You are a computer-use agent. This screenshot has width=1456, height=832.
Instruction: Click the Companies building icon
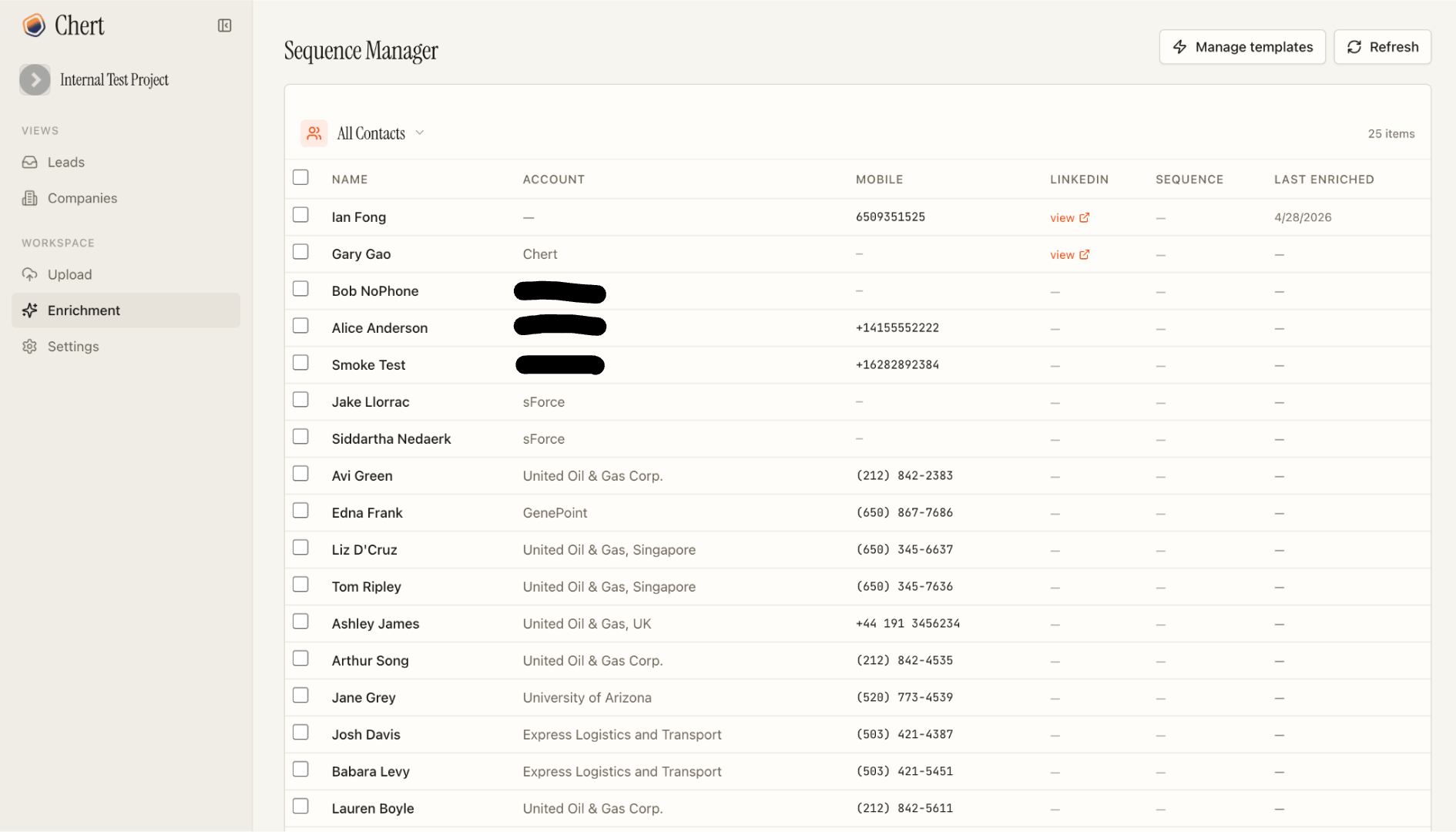[30, 198]
